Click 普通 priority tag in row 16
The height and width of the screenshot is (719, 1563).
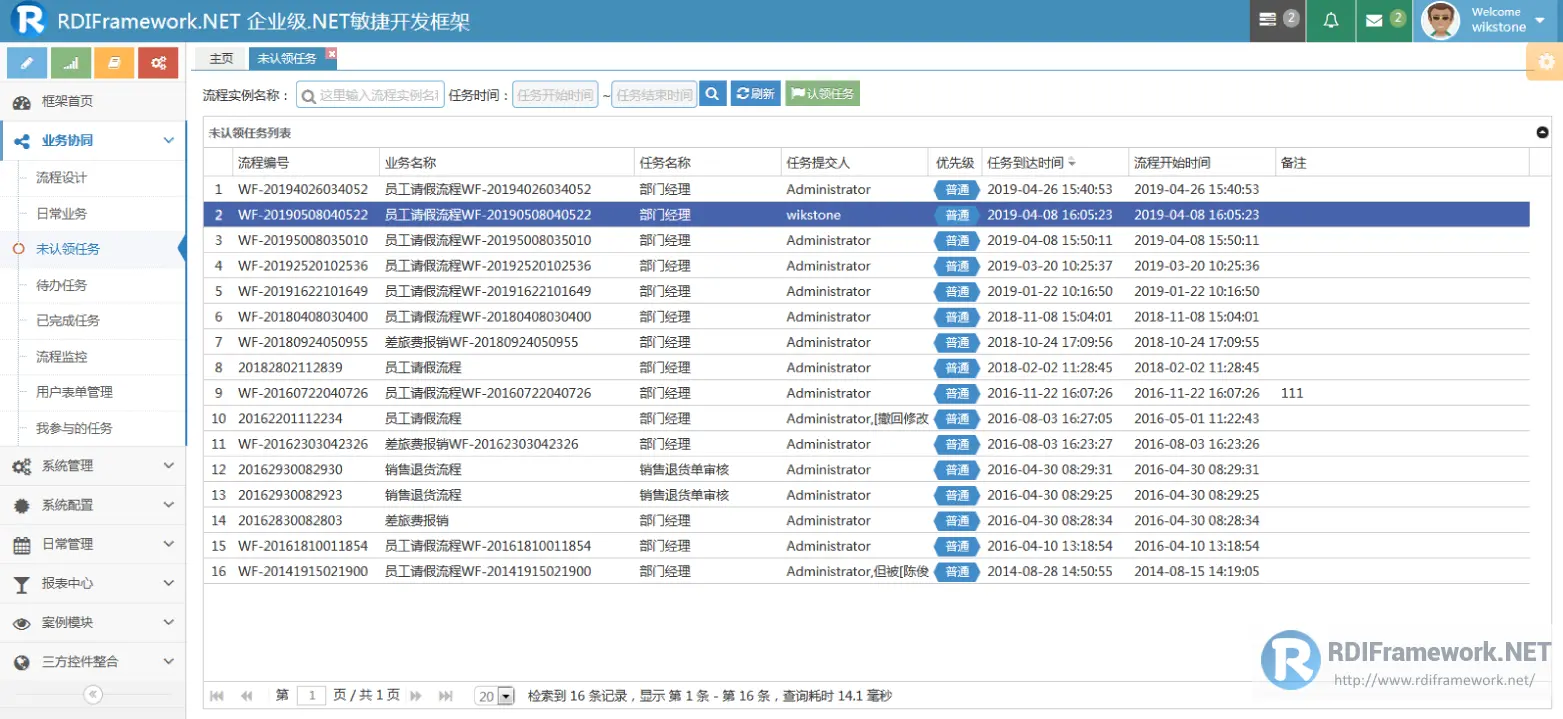click(x=956, y=572)
